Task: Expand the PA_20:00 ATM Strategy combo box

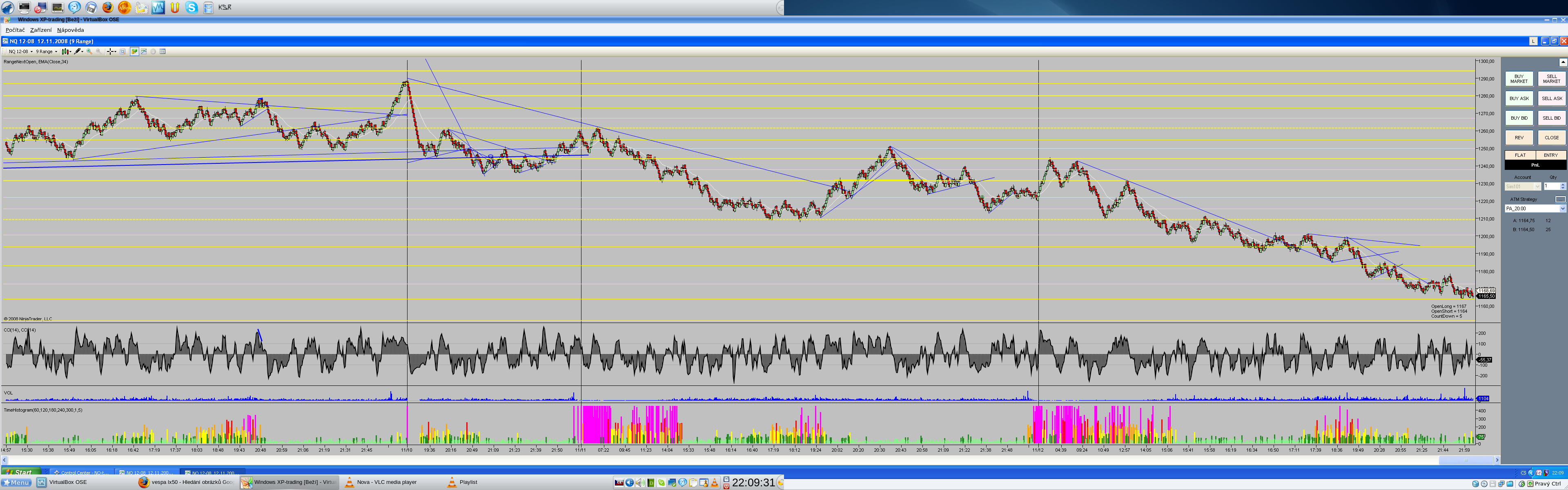Action: pyautogui.click(x=1562, y=209)
